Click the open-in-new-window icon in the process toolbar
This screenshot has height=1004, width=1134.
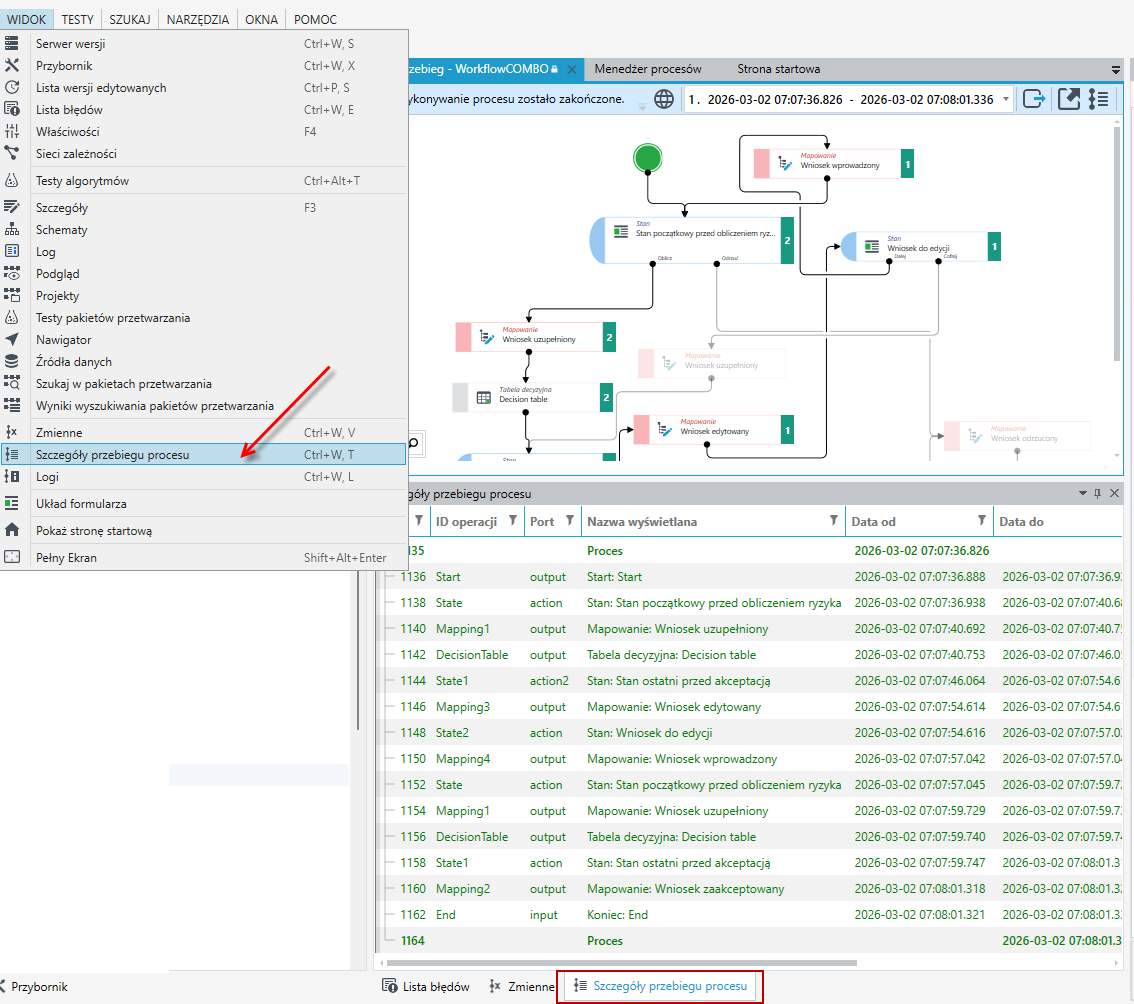tap(1068, 99)
